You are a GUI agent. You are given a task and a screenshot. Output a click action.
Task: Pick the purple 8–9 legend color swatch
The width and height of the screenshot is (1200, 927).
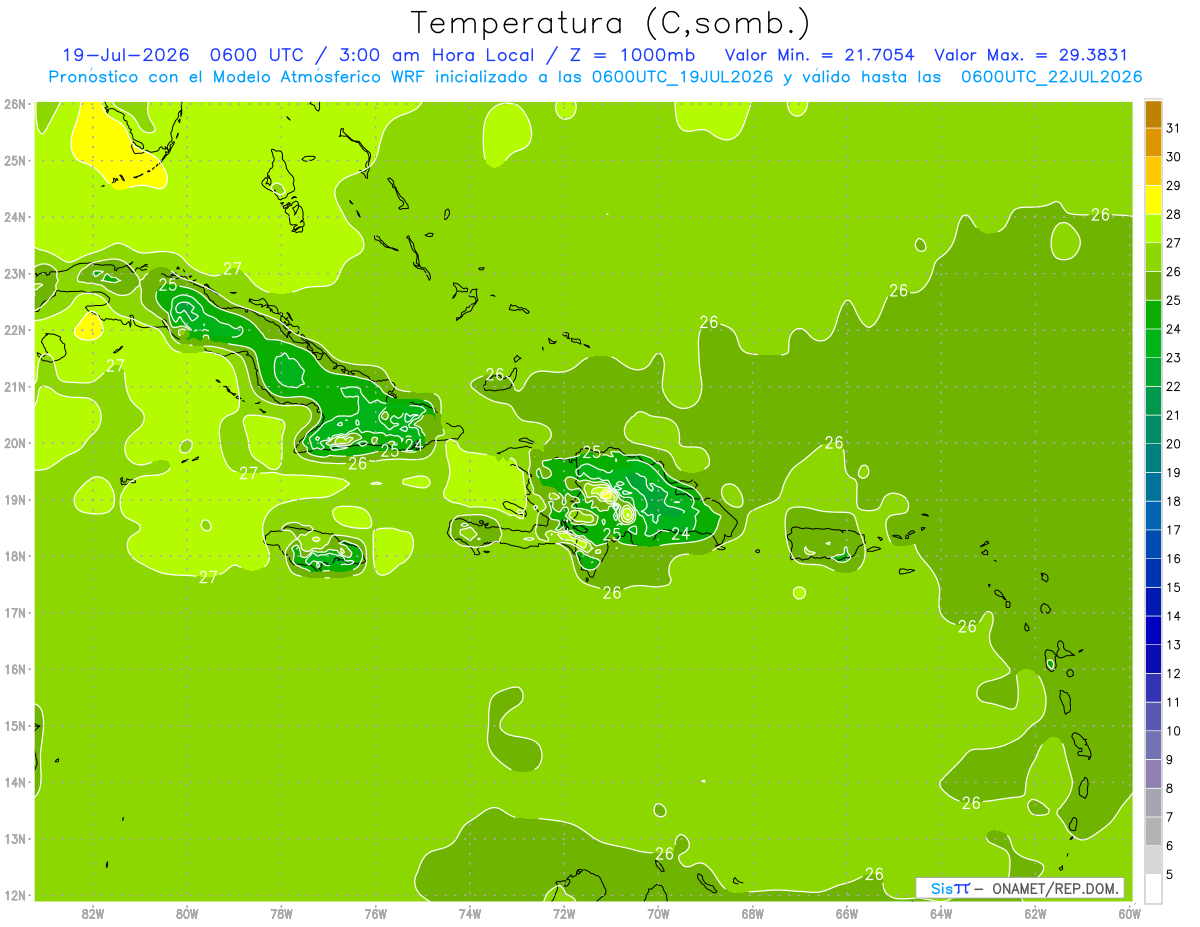[x=1153, y=774]
